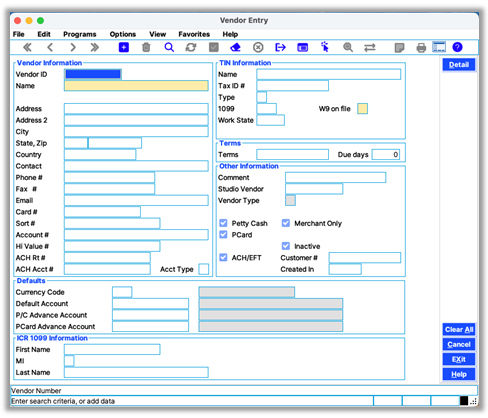Image resolution: width=488 pixels, height=418 pixels.
Task: Open the Edit menu
Action: point(44,34)
